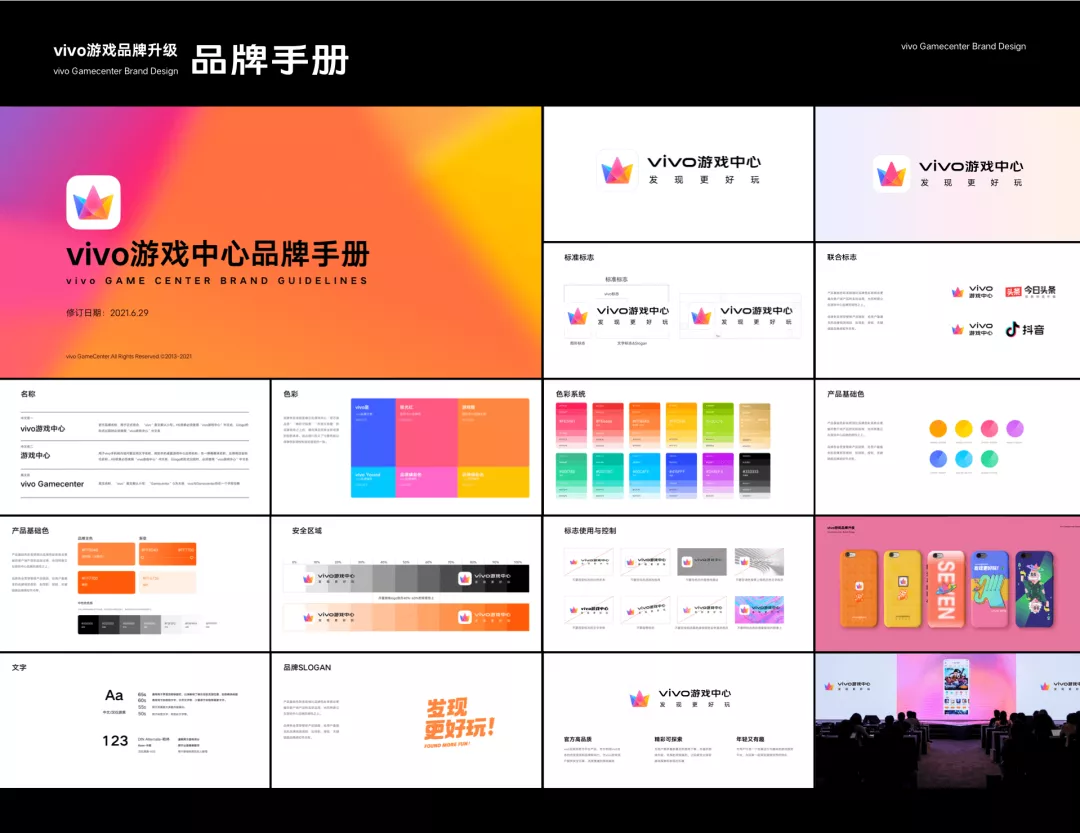Select the yellow phone case
Image resolution: width=1080 pixels, height=833 pixels.
(x=902, y=588)
